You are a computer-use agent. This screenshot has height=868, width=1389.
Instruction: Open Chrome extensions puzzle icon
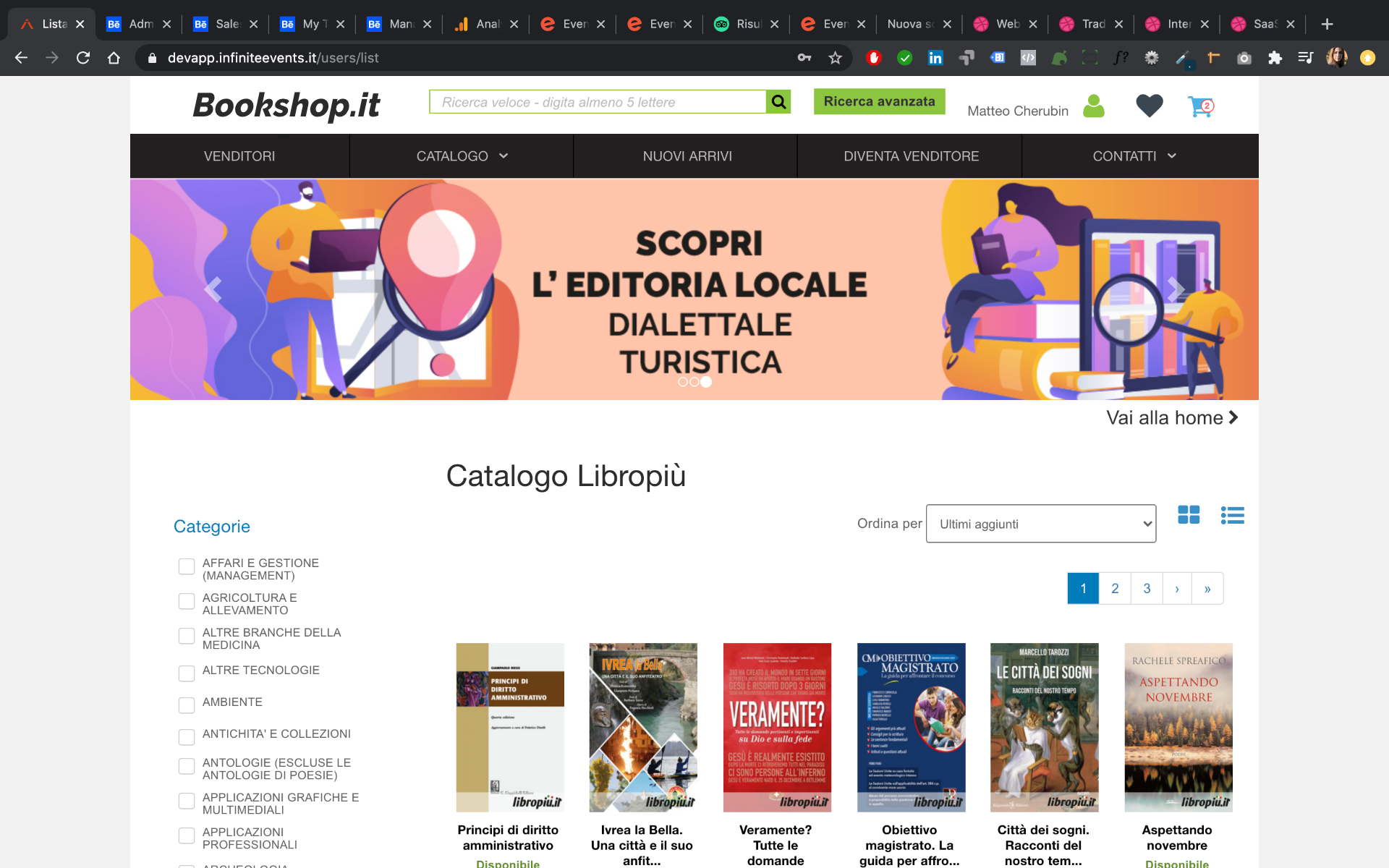pyautogui.click(x=1275, y=58)
